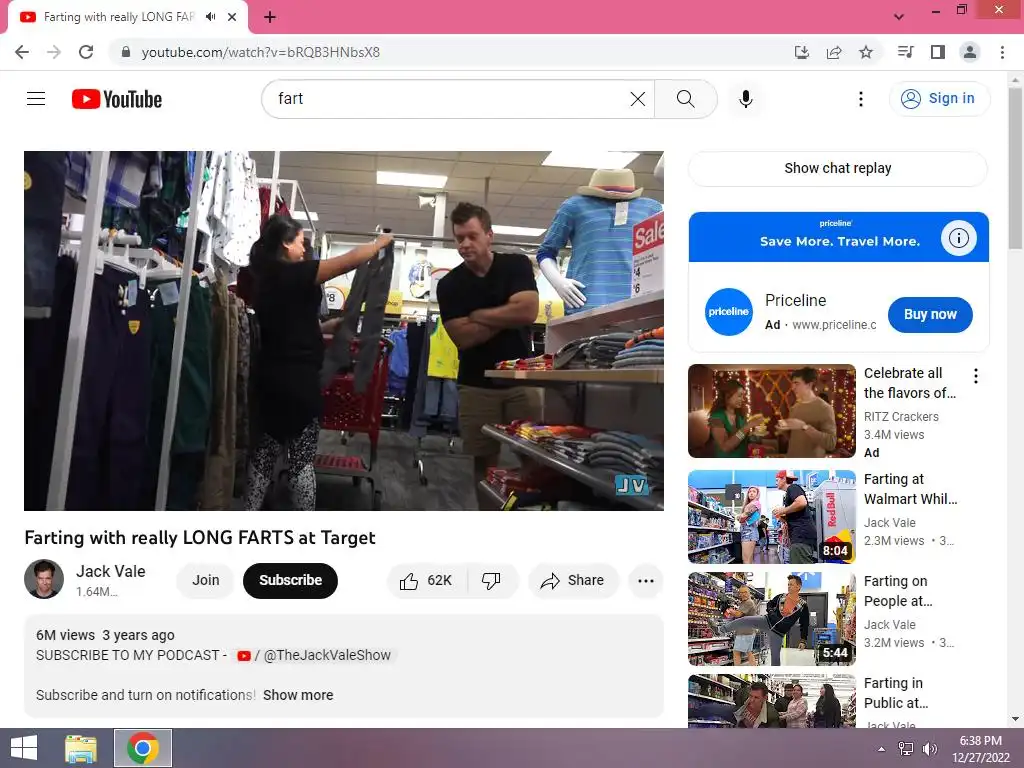The height and width of the screenshot is (768, 1024).
Task: Open Farting at Walmart Whil... title
Action: pos(910,489)
